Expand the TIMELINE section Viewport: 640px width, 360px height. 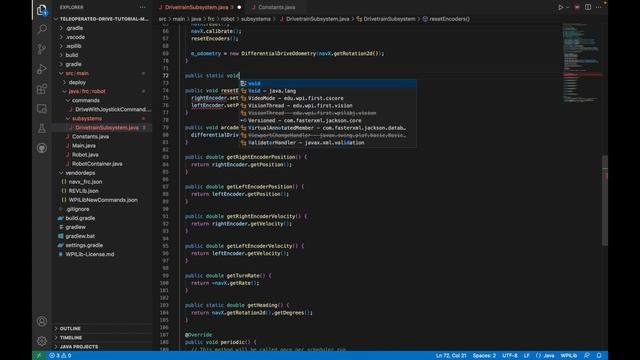point(102,338)
